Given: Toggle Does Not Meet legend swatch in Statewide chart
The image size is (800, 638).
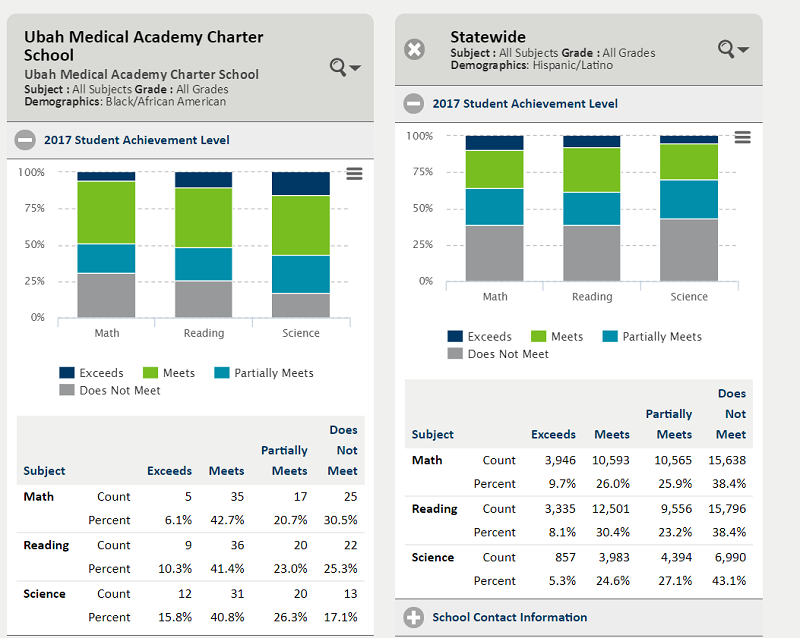Looking at the screenshot, I should (455, 353).
